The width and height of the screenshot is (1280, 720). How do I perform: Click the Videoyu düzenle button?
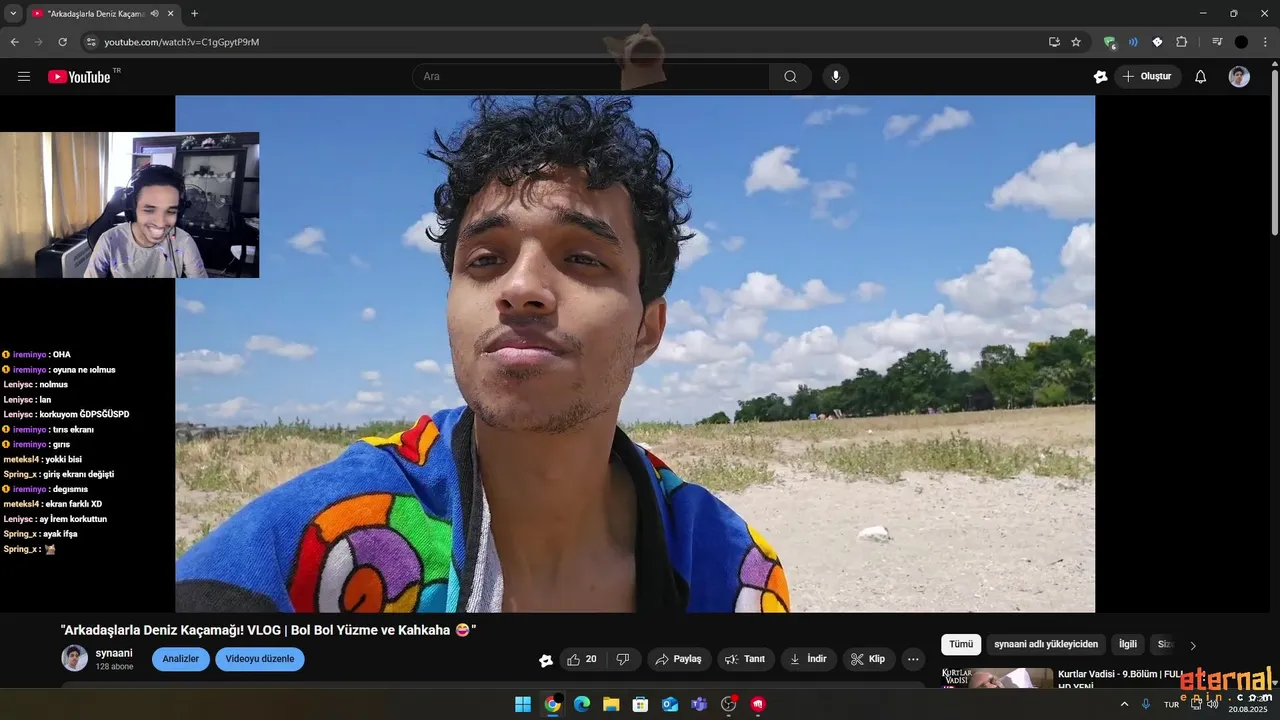[260, 659]
